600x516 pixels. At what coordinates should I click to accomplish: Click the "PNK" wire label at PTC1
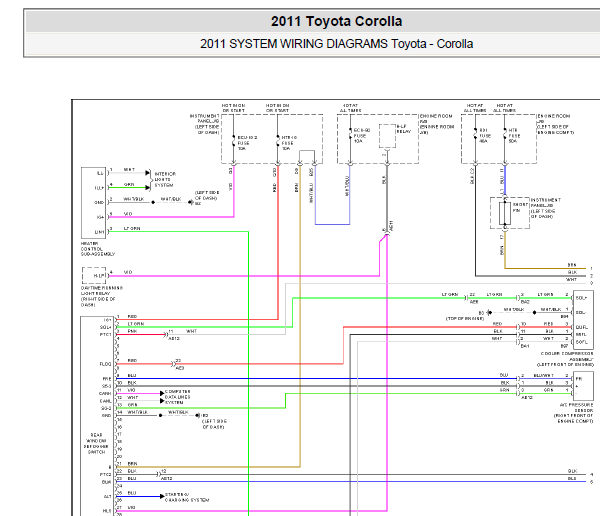coord(132,331)
